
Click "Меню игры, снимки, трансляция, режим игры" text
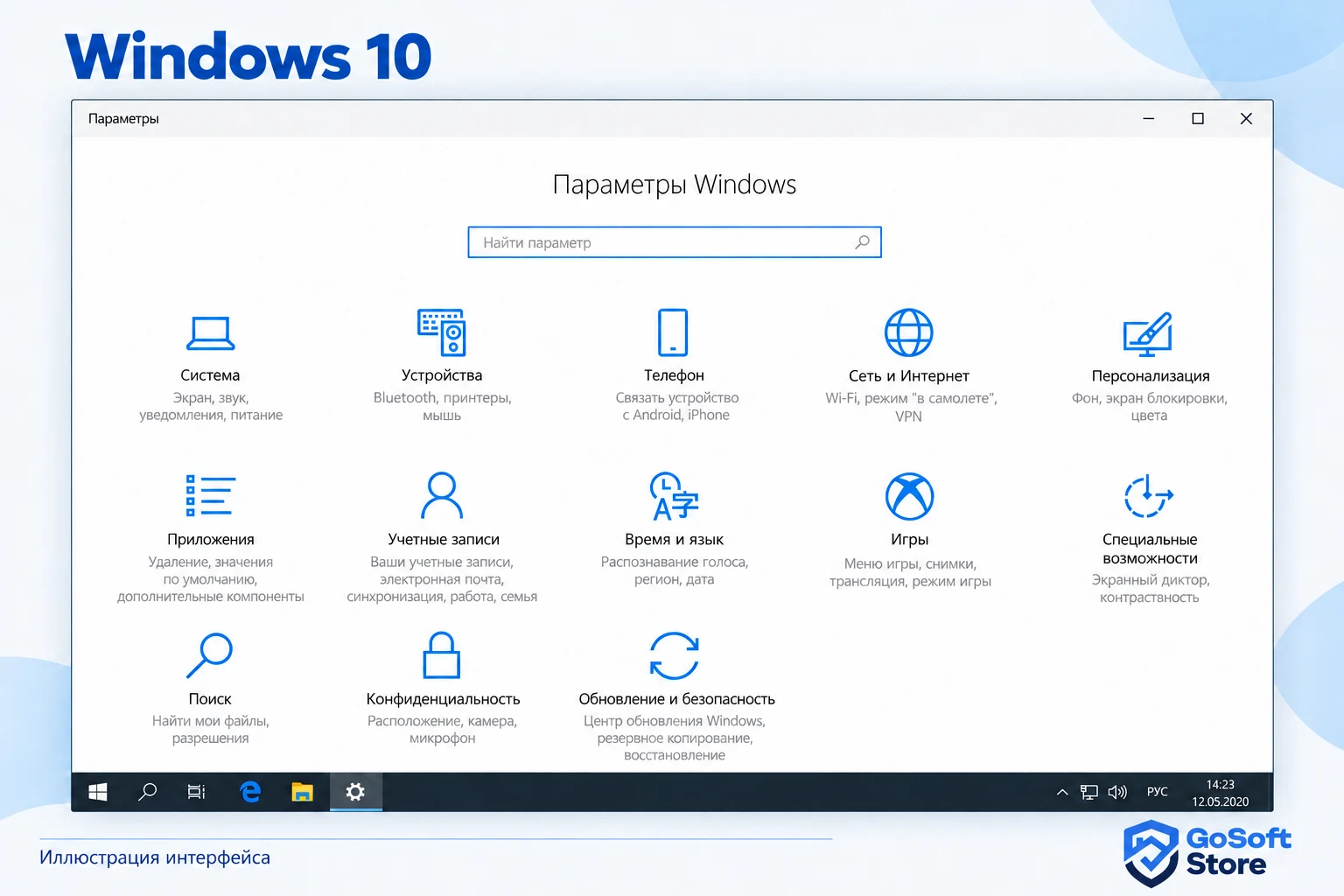910,573
